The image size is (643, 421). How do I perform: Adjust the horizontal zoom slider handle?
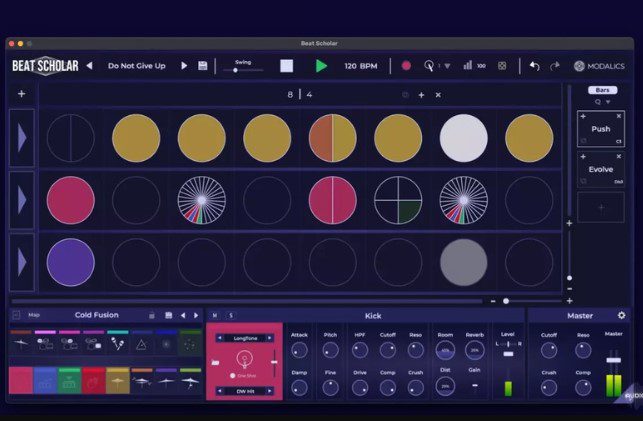[x=506, y=301]
